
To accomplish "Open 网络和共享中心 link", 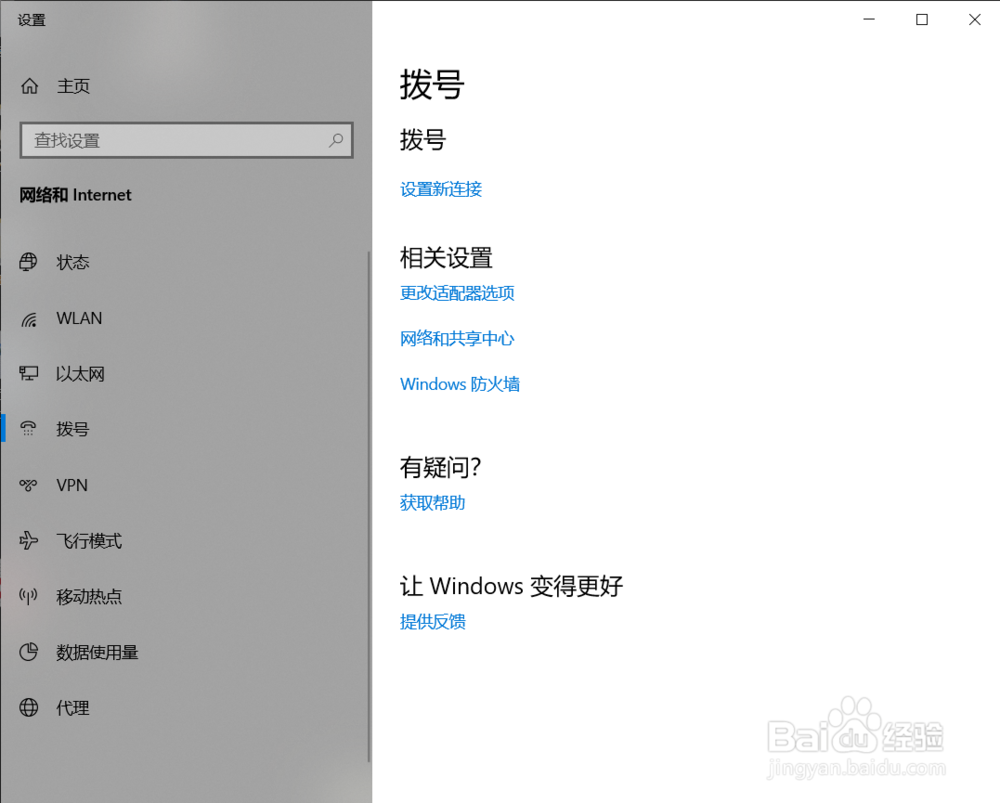I will point(457,338).
